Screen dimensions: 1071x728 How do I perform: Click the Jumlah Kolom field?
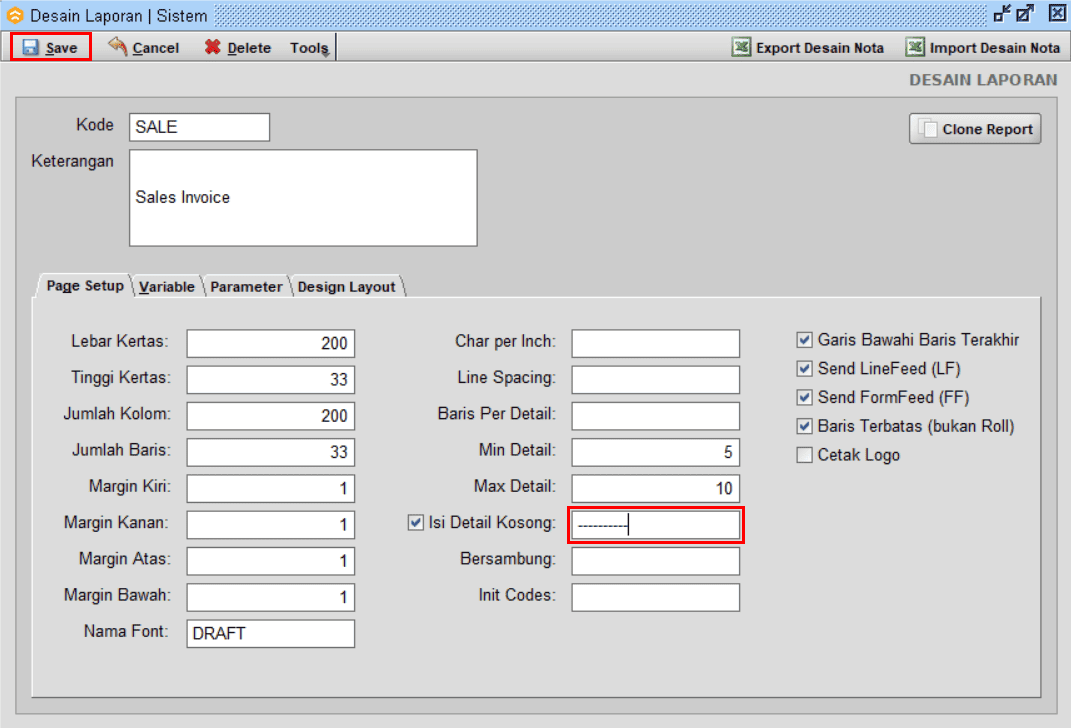[270, 416]
